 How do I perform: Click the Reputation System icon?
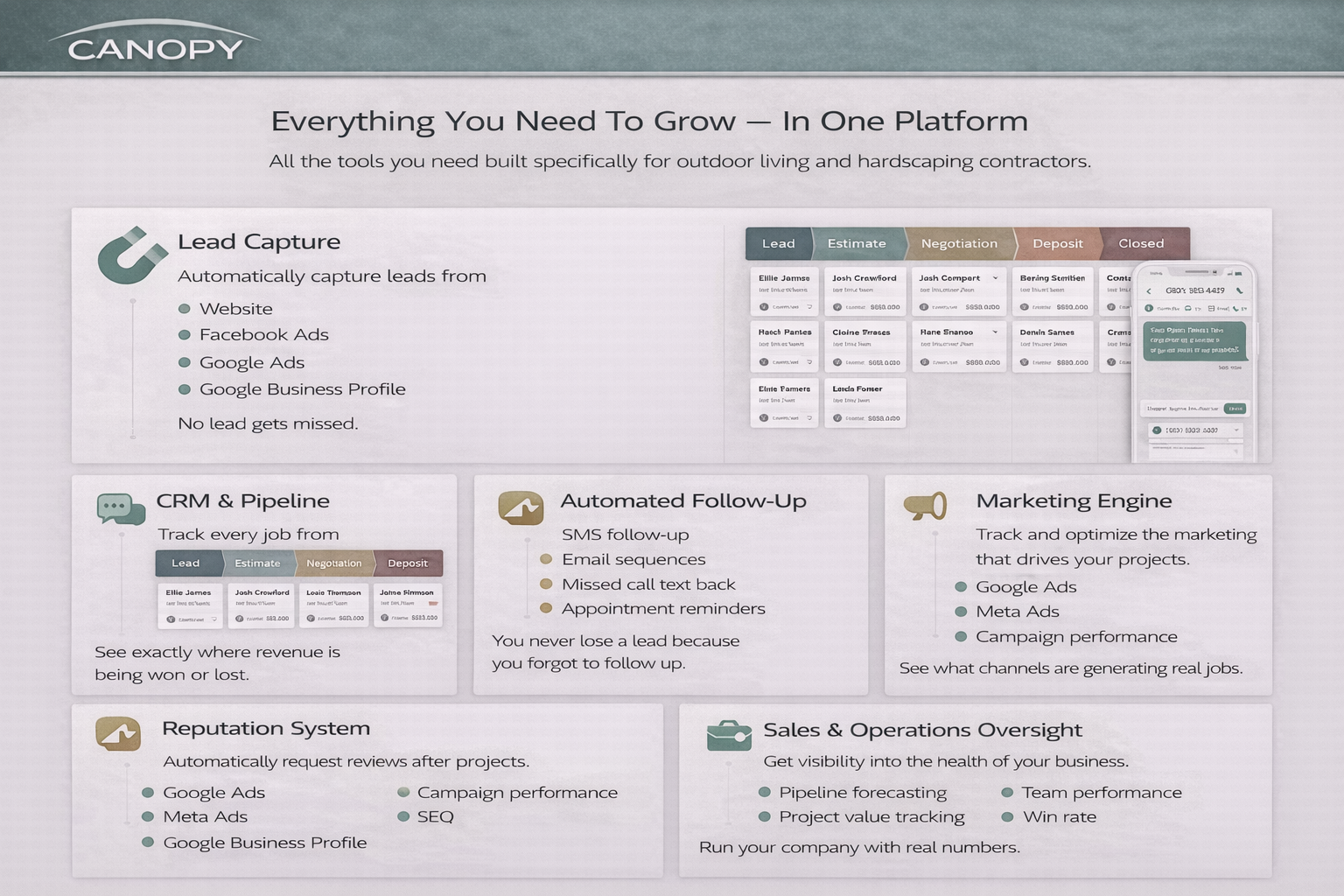[118, 733]
